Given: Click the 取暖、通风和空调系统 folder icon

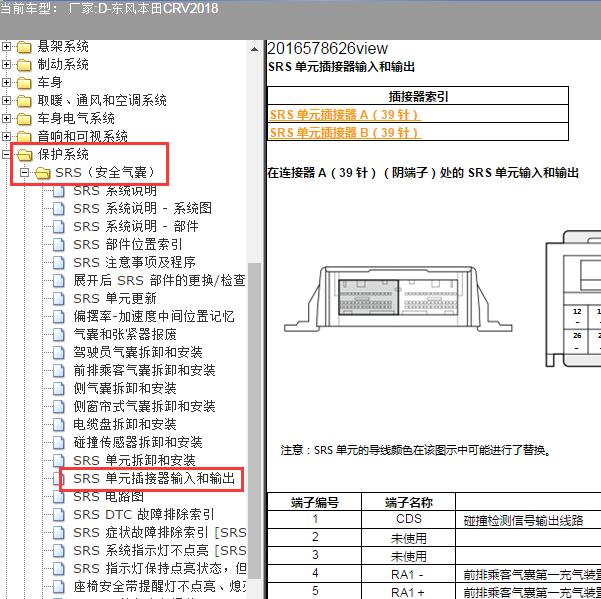Looking at the screenshot, I should click(24, 101).
